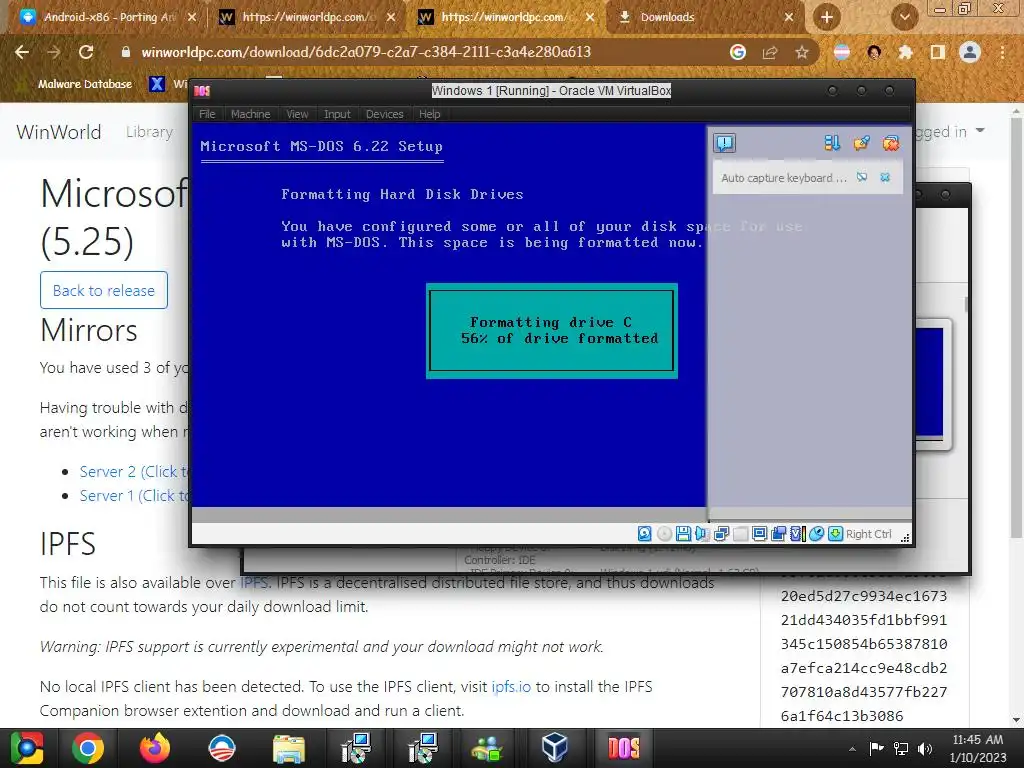Switch to the Android-x86 browser tab
Screen dimensions: 1024x768
(108, 17)
